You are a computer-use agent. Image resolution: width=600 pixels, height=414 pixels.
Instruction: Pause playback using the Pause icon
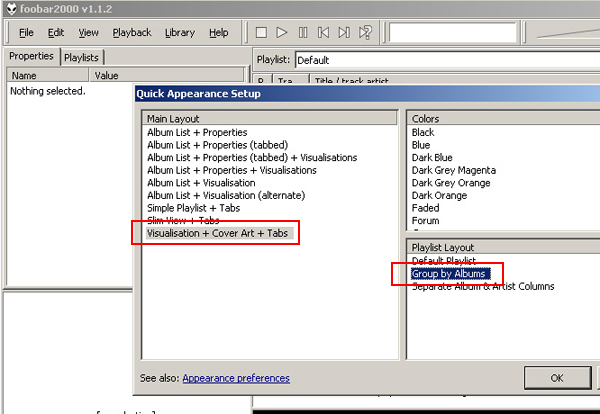303,33
